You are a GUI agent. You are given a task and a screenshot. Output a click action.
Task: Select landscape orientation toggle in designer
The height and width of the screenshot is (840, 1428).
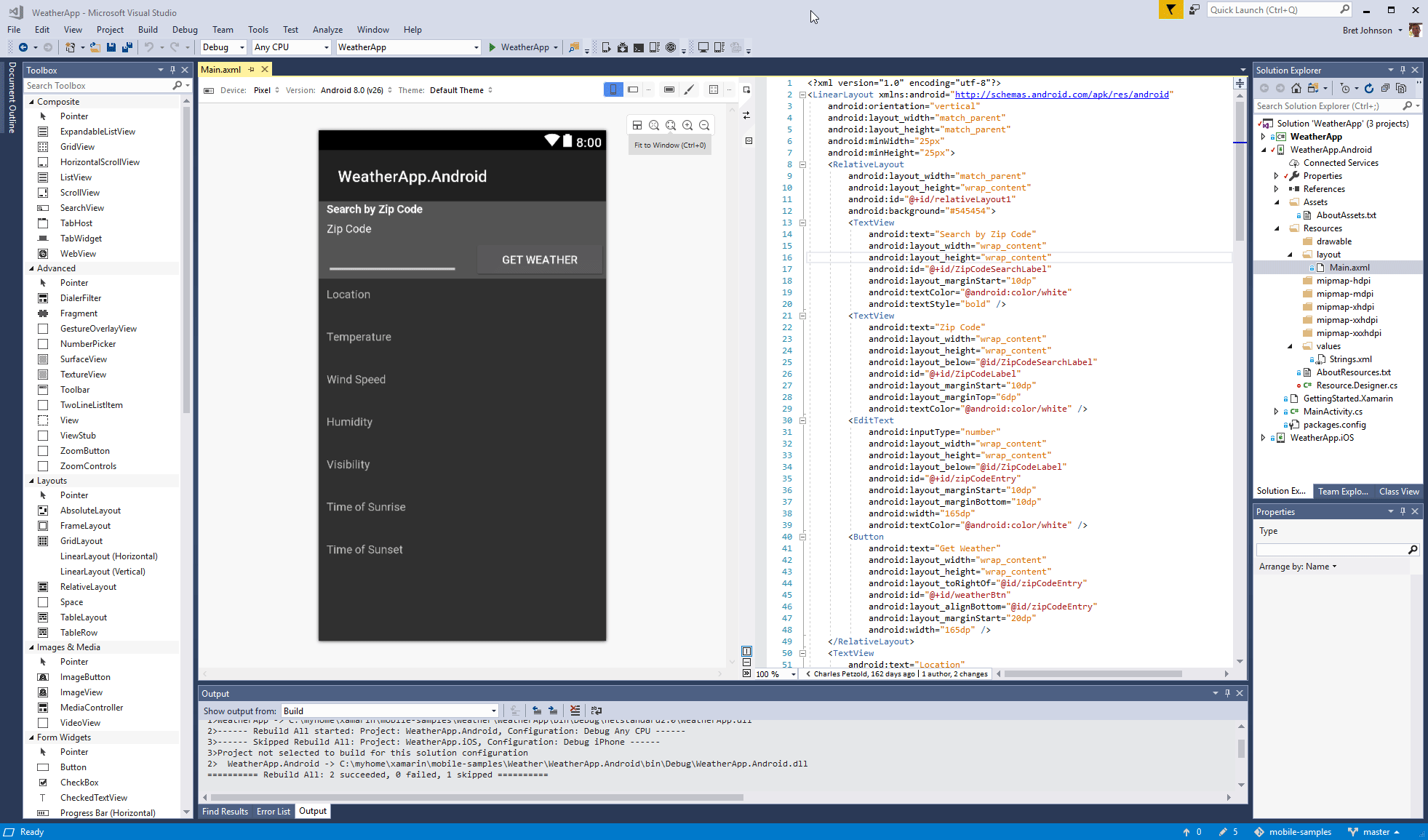(633, 89)
